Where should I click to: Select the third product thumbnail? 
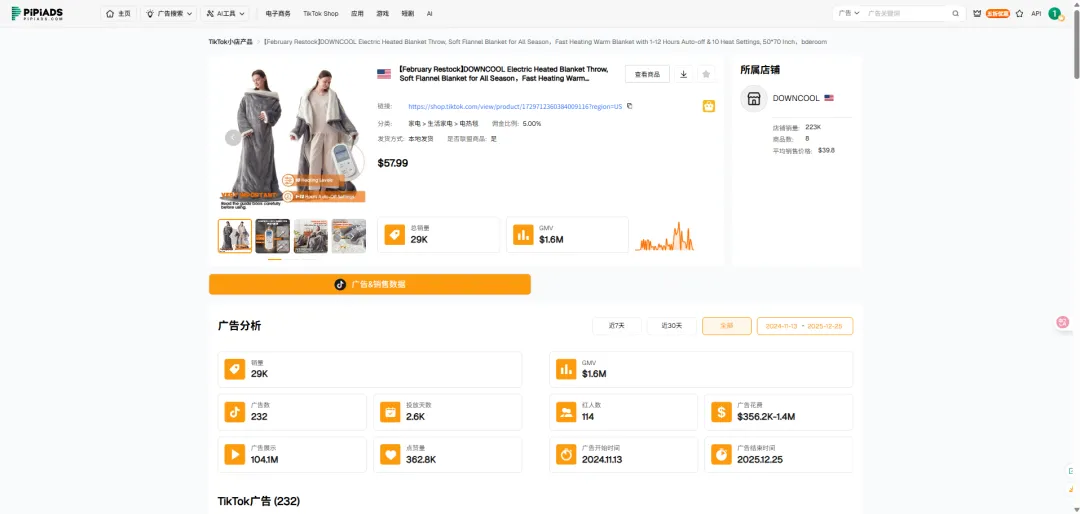point(311,236)
